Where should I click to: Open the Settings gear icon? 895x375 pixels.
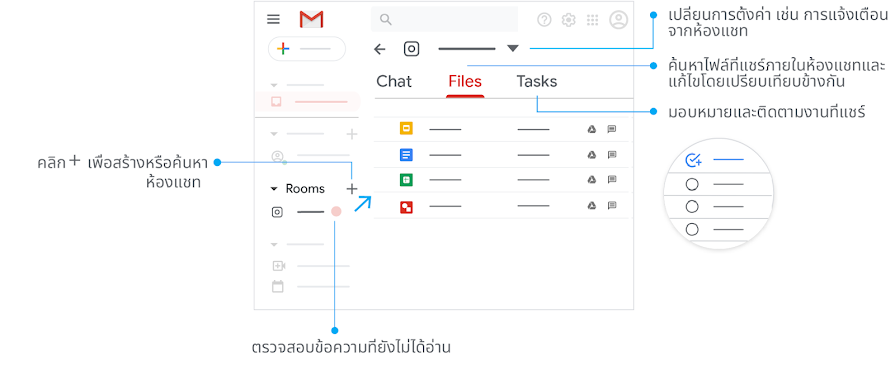click(569, 20)
